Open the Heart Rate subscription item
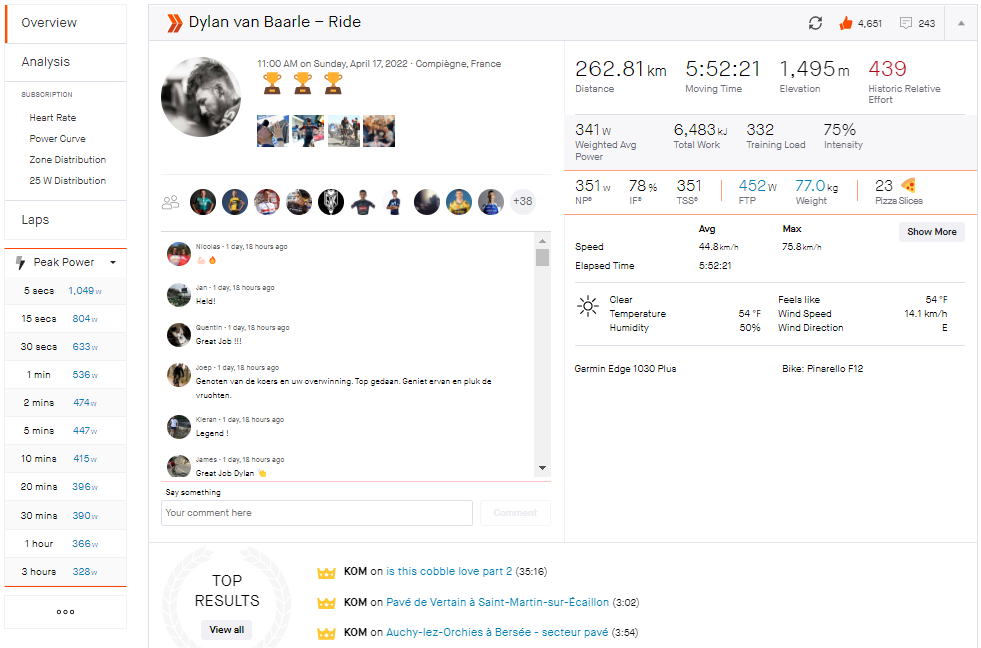The height and width of the screenshot is (648, 981). [x=52, y=118]
